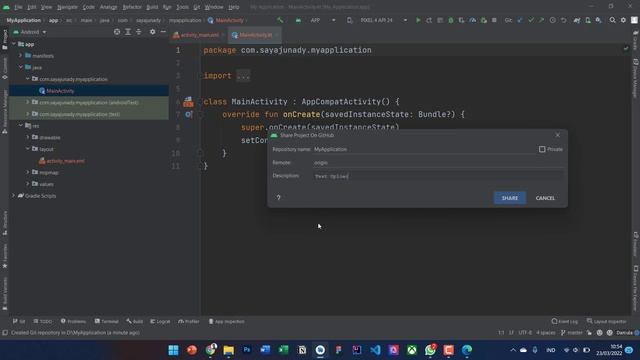Click the help question mark in dialog
Screen dimensions: 640x360
(x=278, y=198)
